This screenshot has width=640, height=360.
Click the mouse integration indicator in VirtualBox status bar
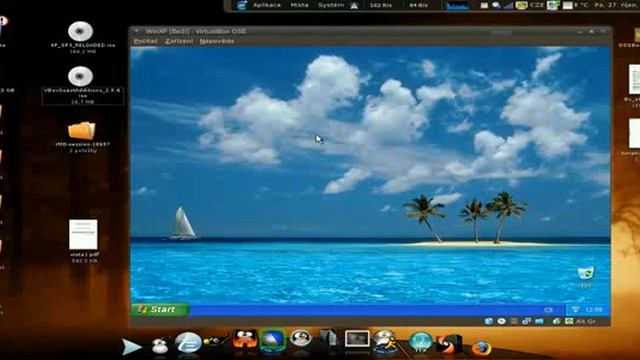[556, 322]
